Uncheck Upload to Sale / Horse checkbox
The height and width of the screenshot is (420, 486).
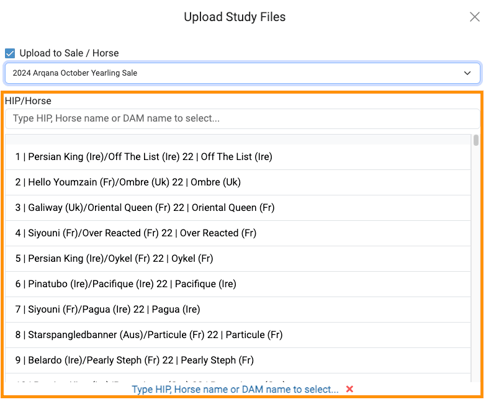(10, 53)
